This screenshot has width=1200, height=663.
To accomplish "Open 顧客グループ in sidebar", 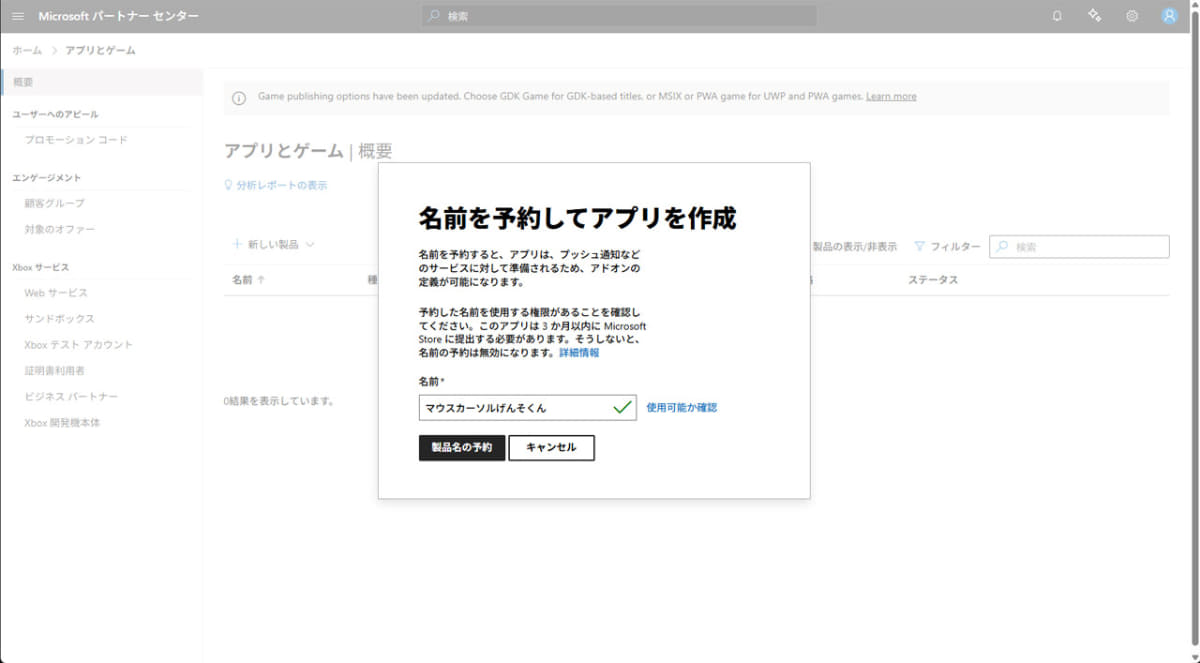I will [54, 203].
